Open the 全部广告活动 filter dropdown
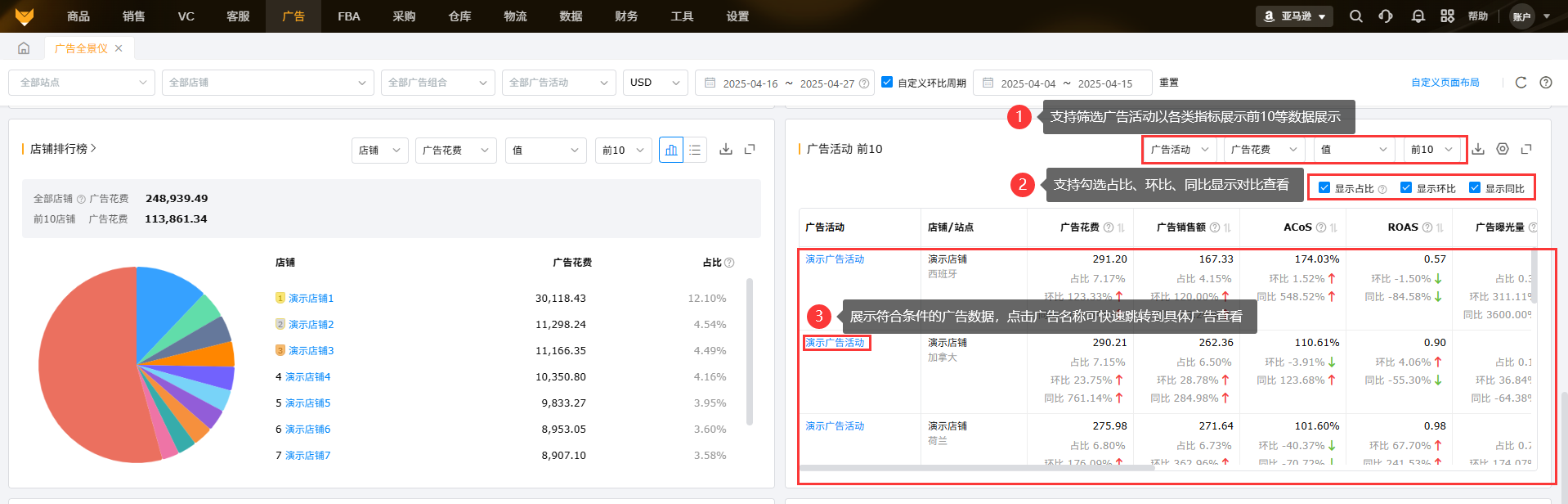The height and width of the screenshot is (504, 1568). click(558, 83)
